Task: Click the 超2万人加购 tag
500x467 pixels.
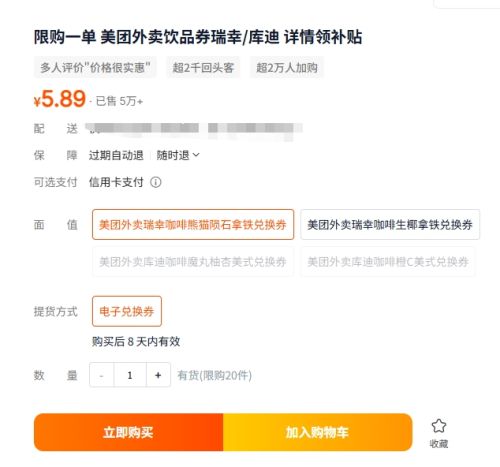Action: coord(287,68)
